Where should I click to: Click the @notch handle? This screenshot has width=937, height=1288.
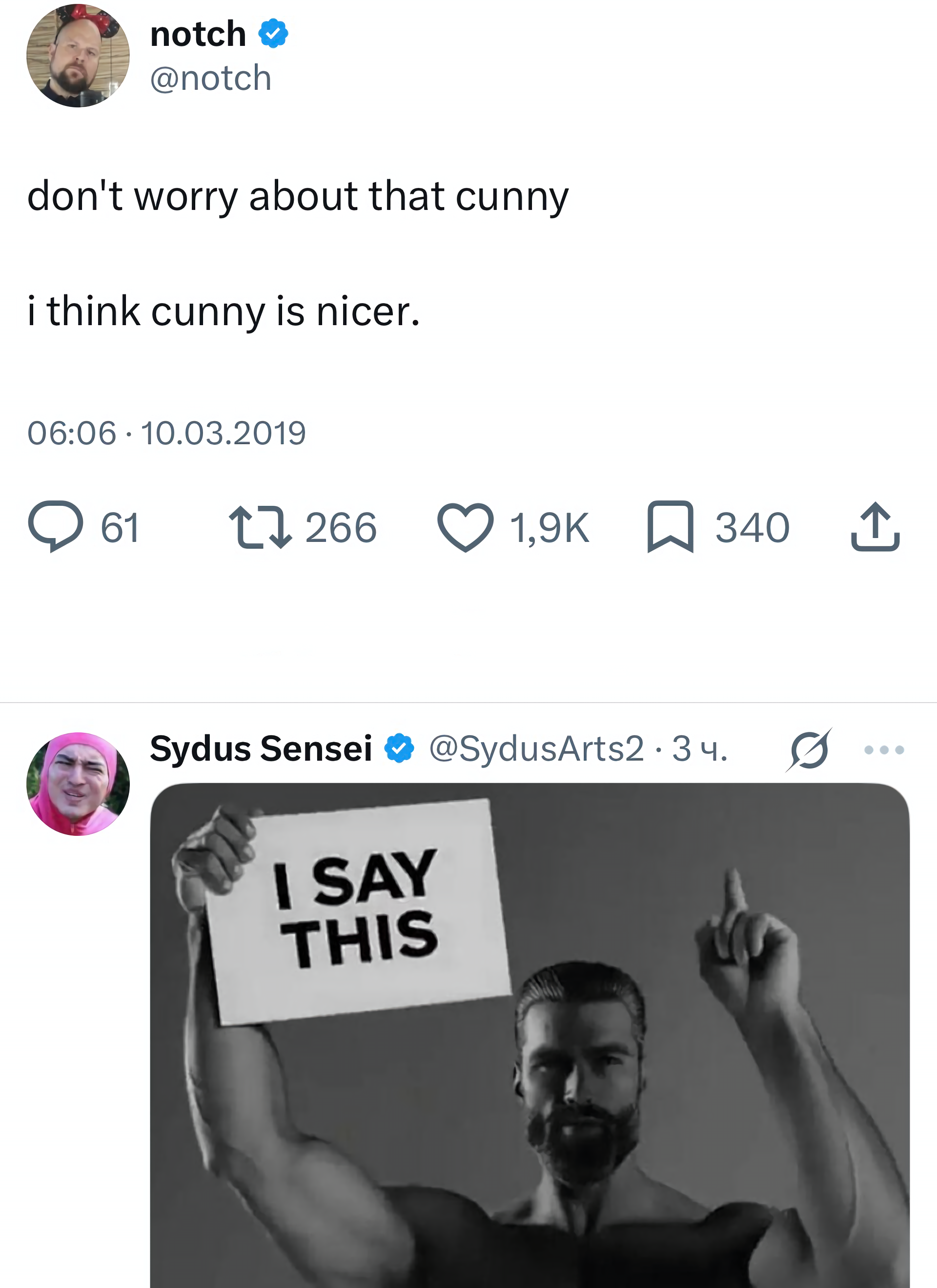tap(210, 78)
